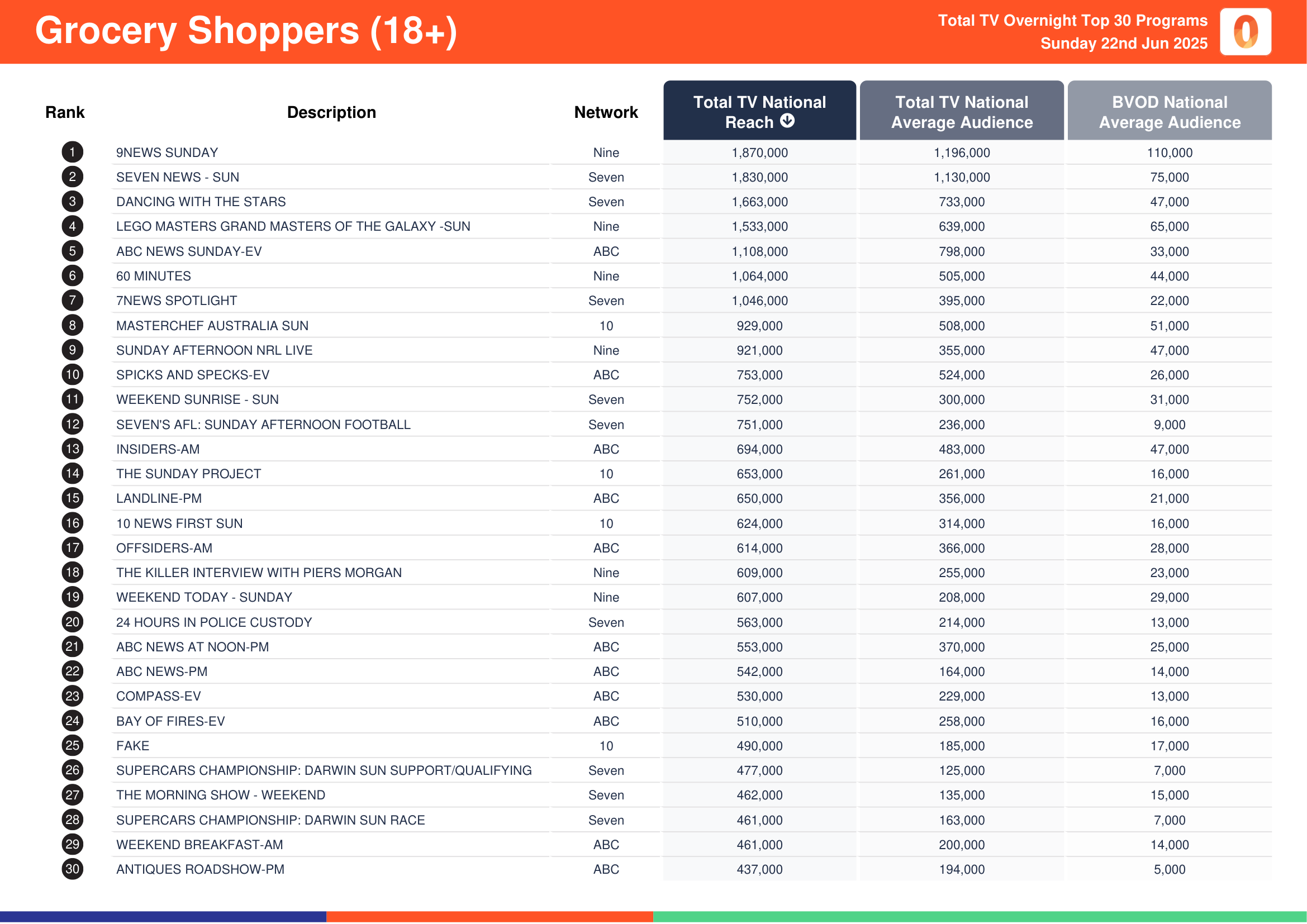The width and height of the screenshot is (1307, 924).
Task: Click the rank 15 circle badge
Action: [x=72, y=498]
